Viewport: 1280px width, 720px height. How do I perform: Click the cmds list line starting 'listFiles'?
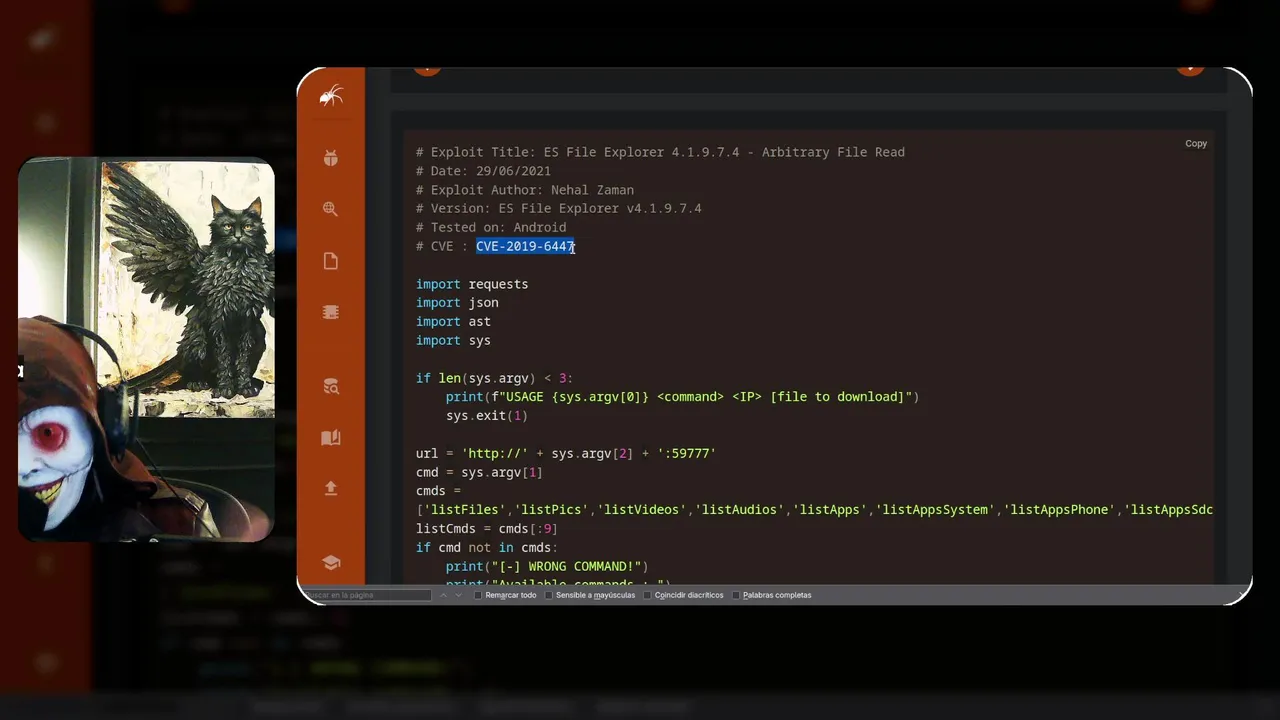click(x=814, y=510)
